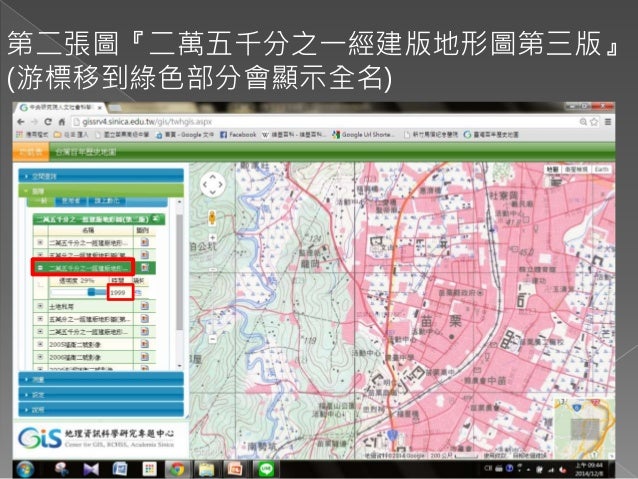Viewport: 638px width, 479px height.
Task: Toggle checkbox for 2006福衛二號影像 layer
Action: (x=40, y=357)
